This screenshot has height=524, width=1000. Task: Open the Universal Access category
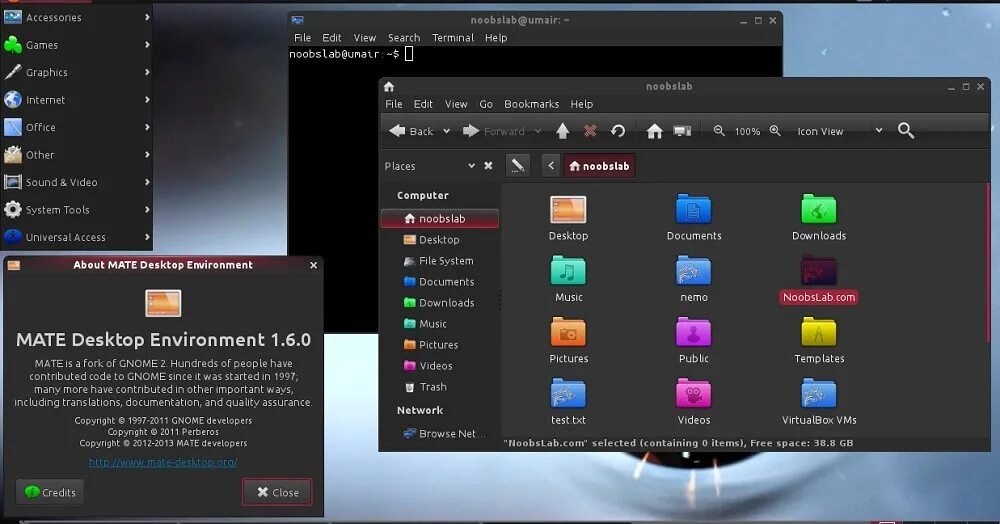tap(77, 237)
